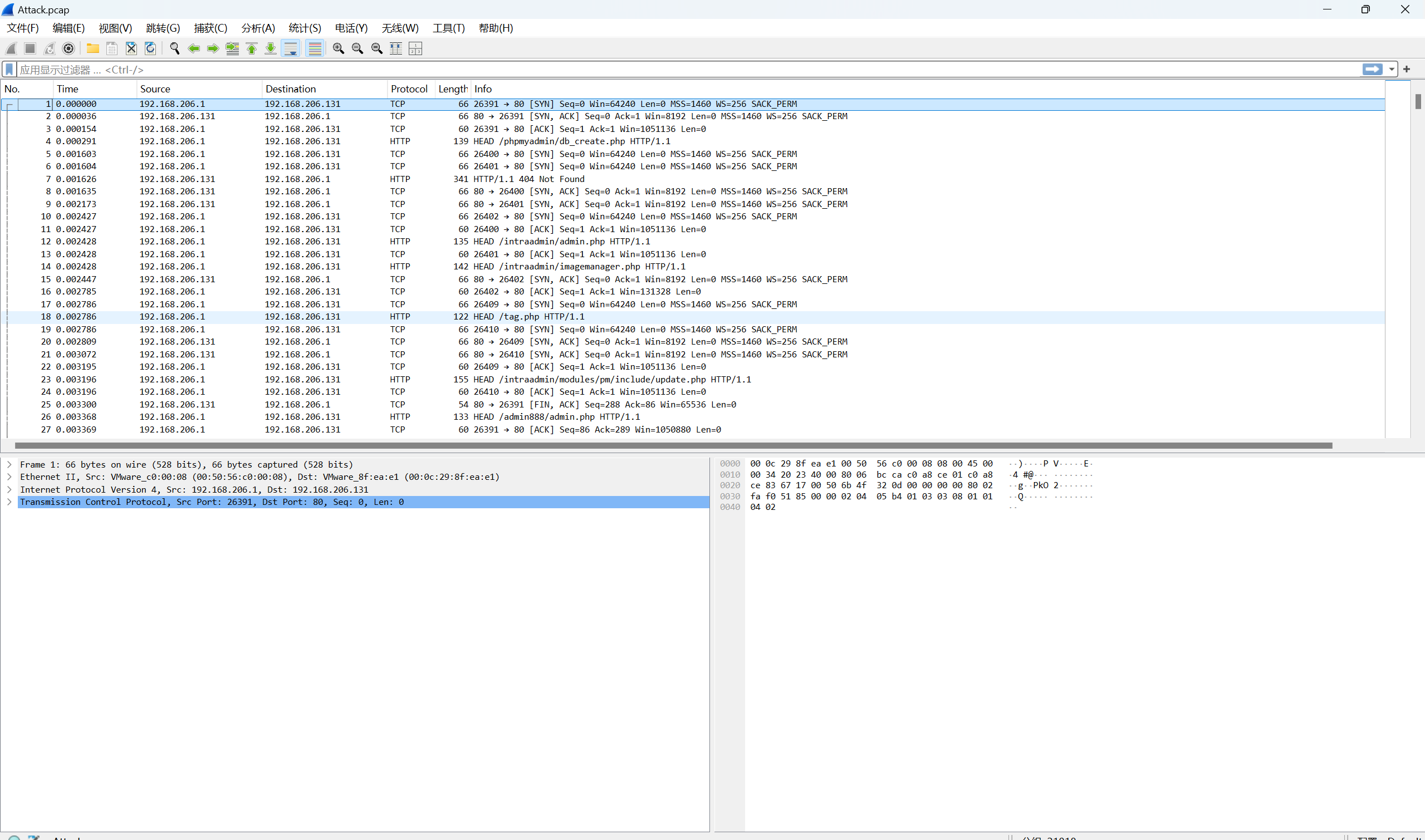This screenshot has height=840, width=1425.
Task: Expand the Ethernet II details row
Action: click(9, 477)
